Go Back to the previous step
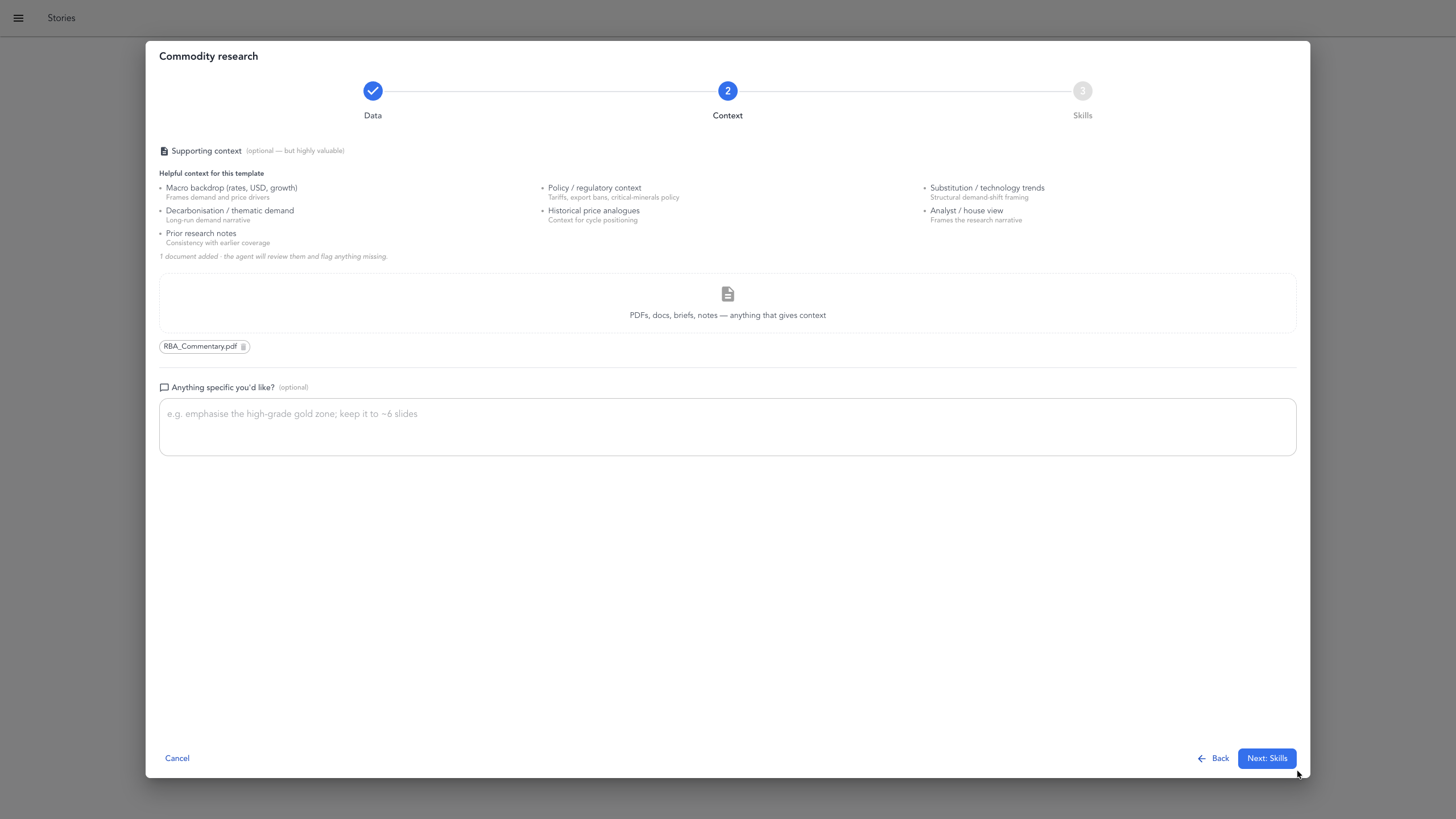This screenshot has height=819, width=1456. [x=1214, y=758]
